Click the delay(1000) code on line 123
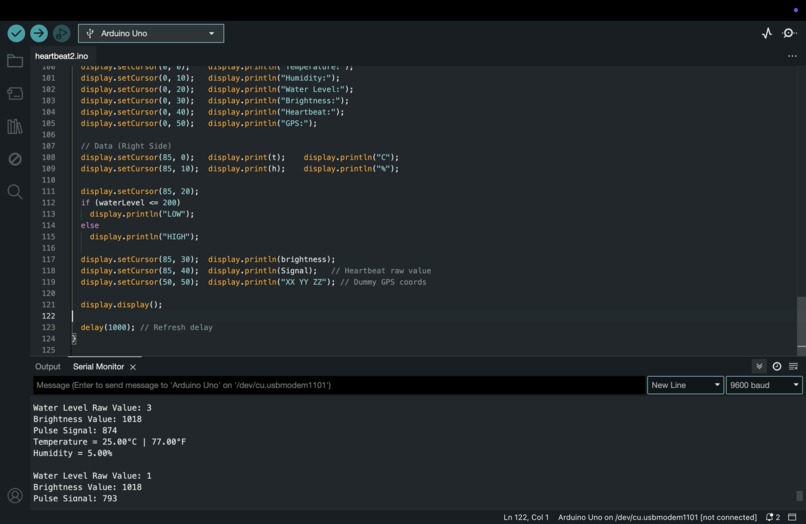The height and width of the screenshot is (524, 806). tap(107, 328)
